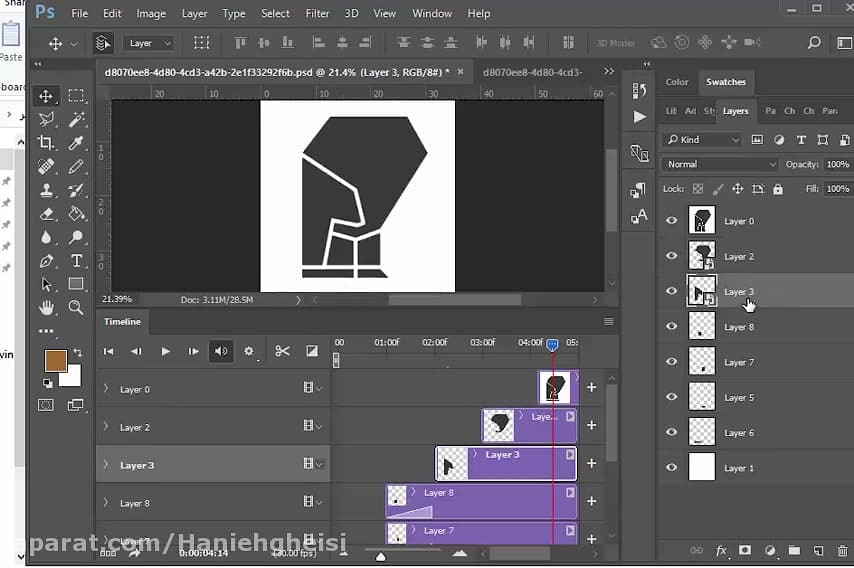Select the Horizontal Type tool
Image resolution: width=854 pixels, height=568 pixels.
76,261
